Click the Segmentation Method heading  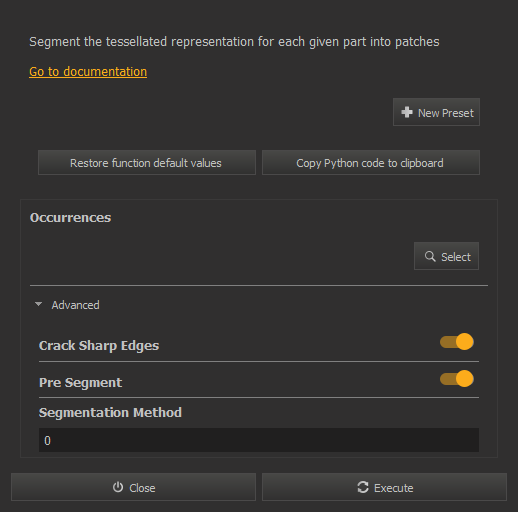(x=110, y=413)
